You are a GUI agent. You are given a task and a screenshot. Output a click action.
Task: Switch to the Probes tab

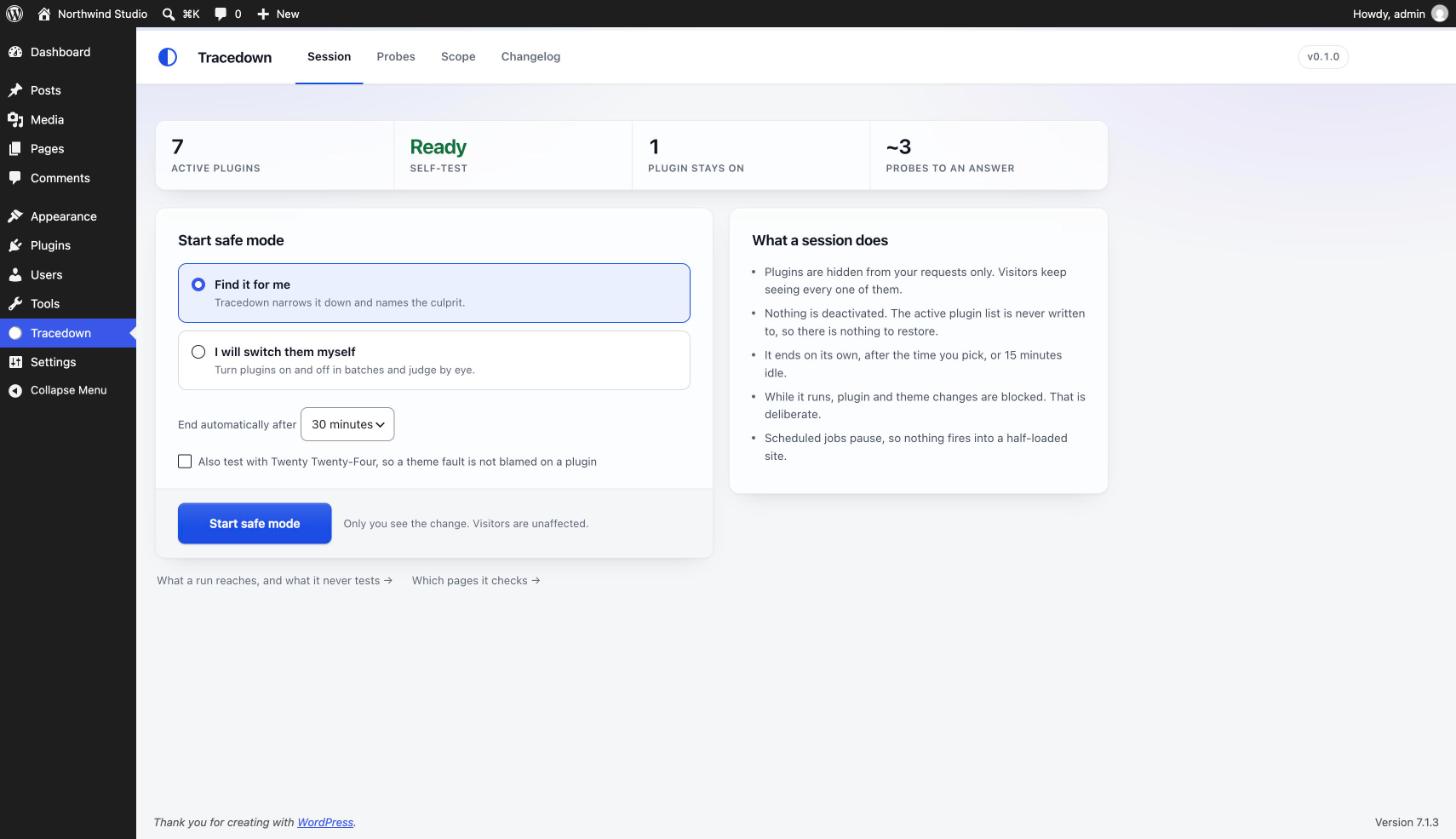pos(396,57)
